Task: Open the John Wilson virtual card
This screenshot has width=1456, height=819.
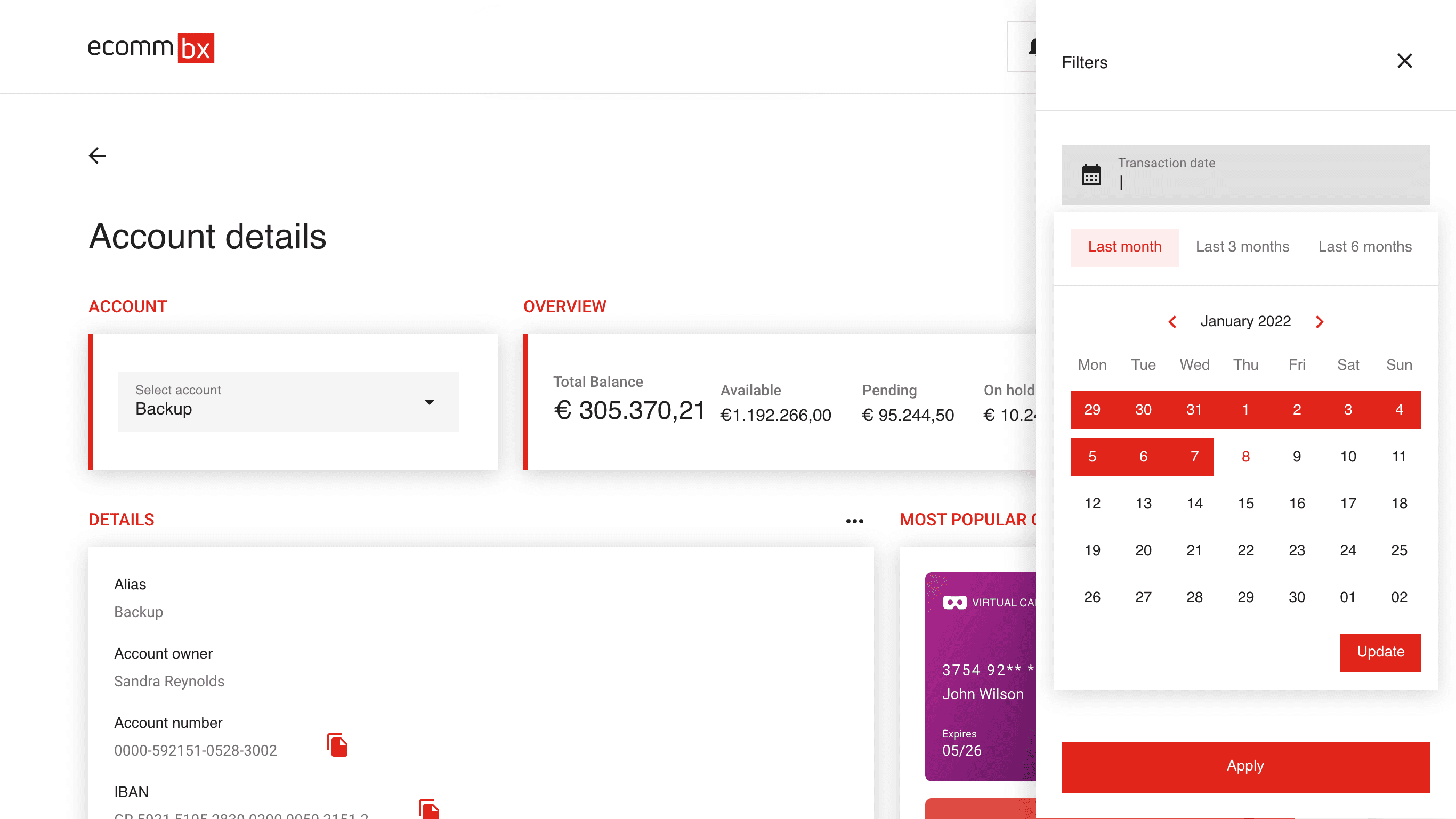Action: click(981, 676)
